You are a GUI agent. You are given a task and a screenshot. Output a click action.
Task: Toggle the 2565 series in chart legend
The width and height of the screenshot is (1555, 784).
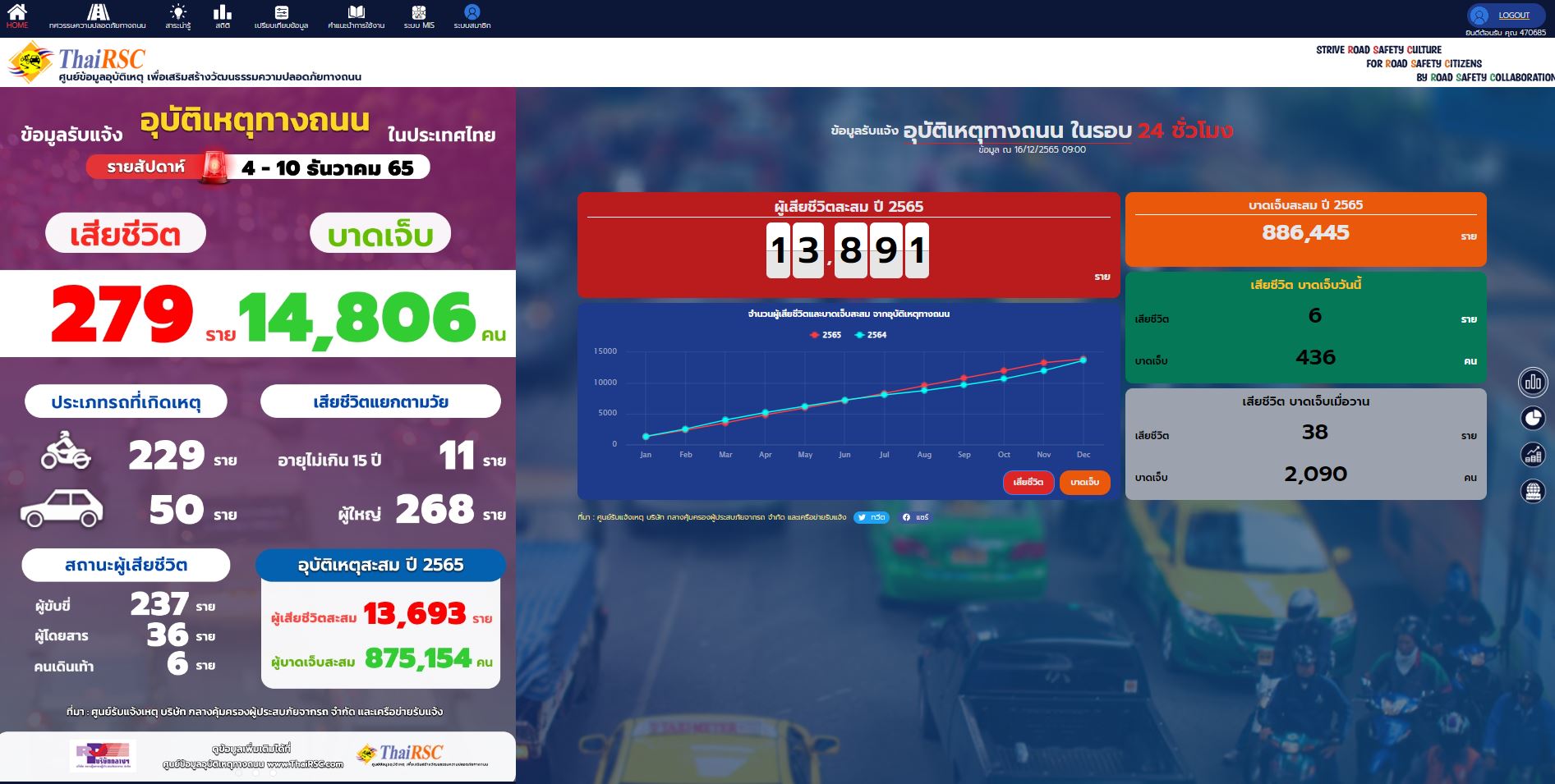826,335
